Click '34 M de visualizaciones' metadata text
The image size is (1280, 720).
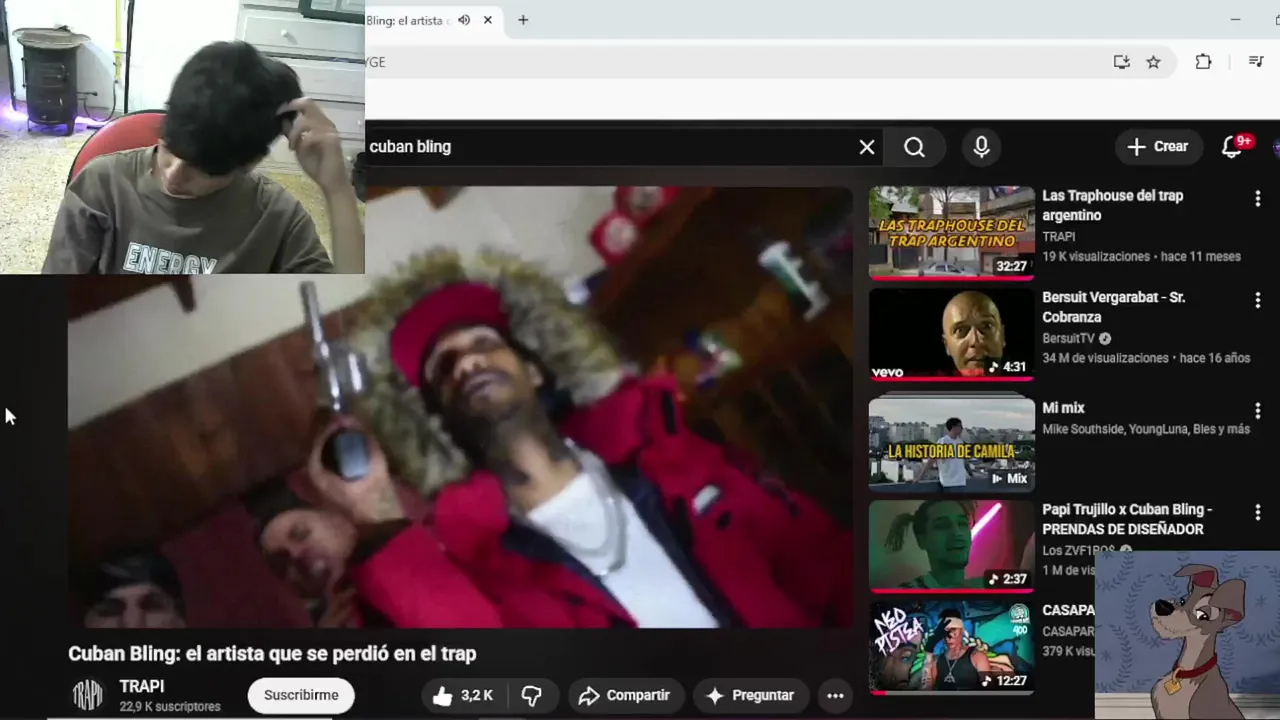coord(1105,358)
